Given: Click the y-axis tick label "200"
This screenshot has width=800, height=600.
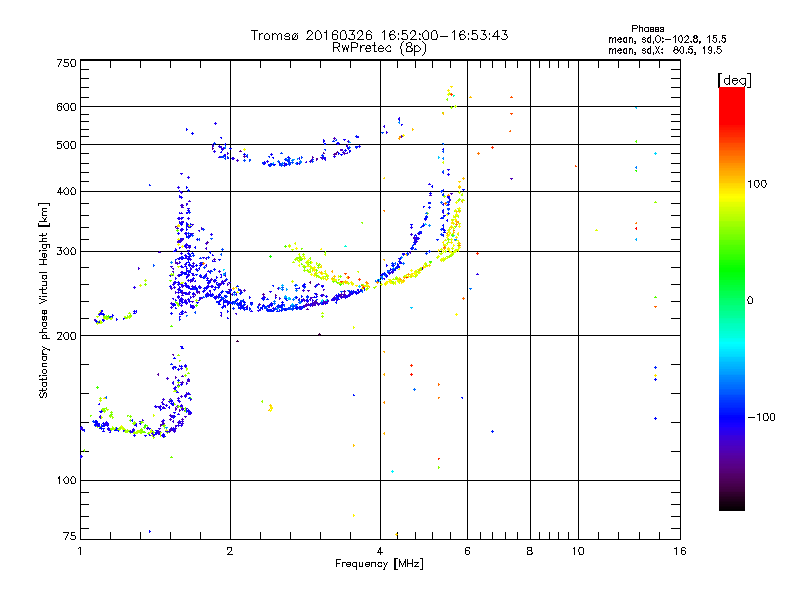Looking at the screenshot, I should [67, 336].
